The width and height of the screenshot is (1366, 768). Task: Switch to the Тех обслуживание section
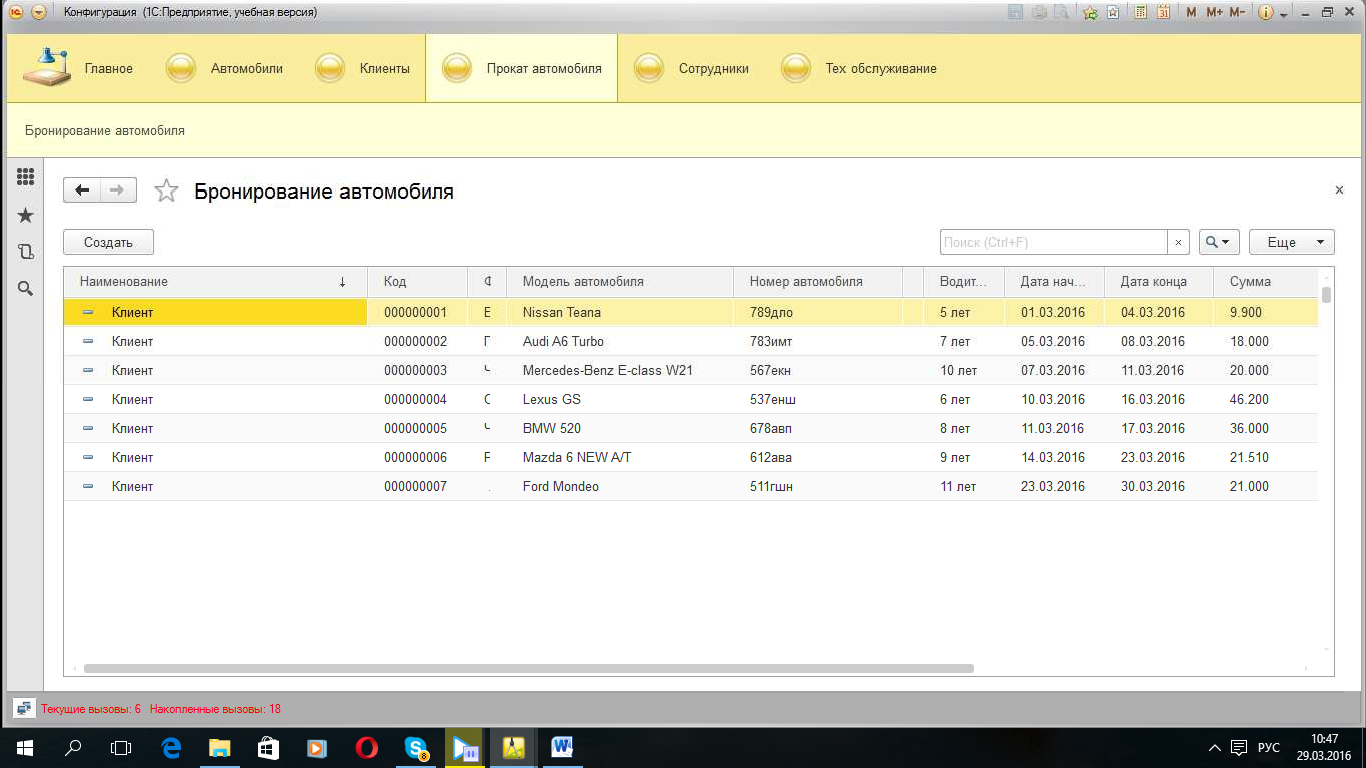pos(858,69)
